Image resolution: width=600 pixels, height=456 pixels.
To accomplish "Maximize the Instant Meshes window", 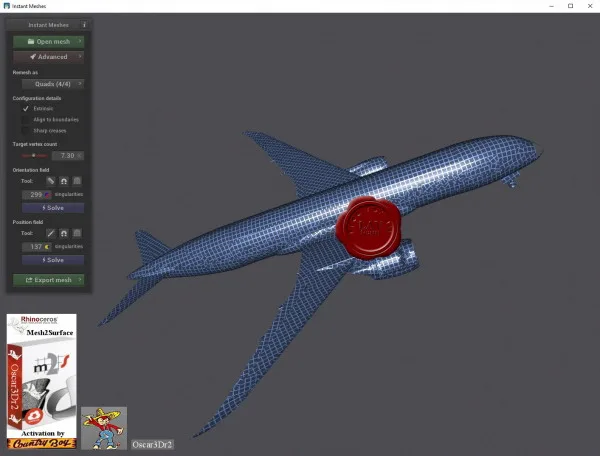I will 571,6.
